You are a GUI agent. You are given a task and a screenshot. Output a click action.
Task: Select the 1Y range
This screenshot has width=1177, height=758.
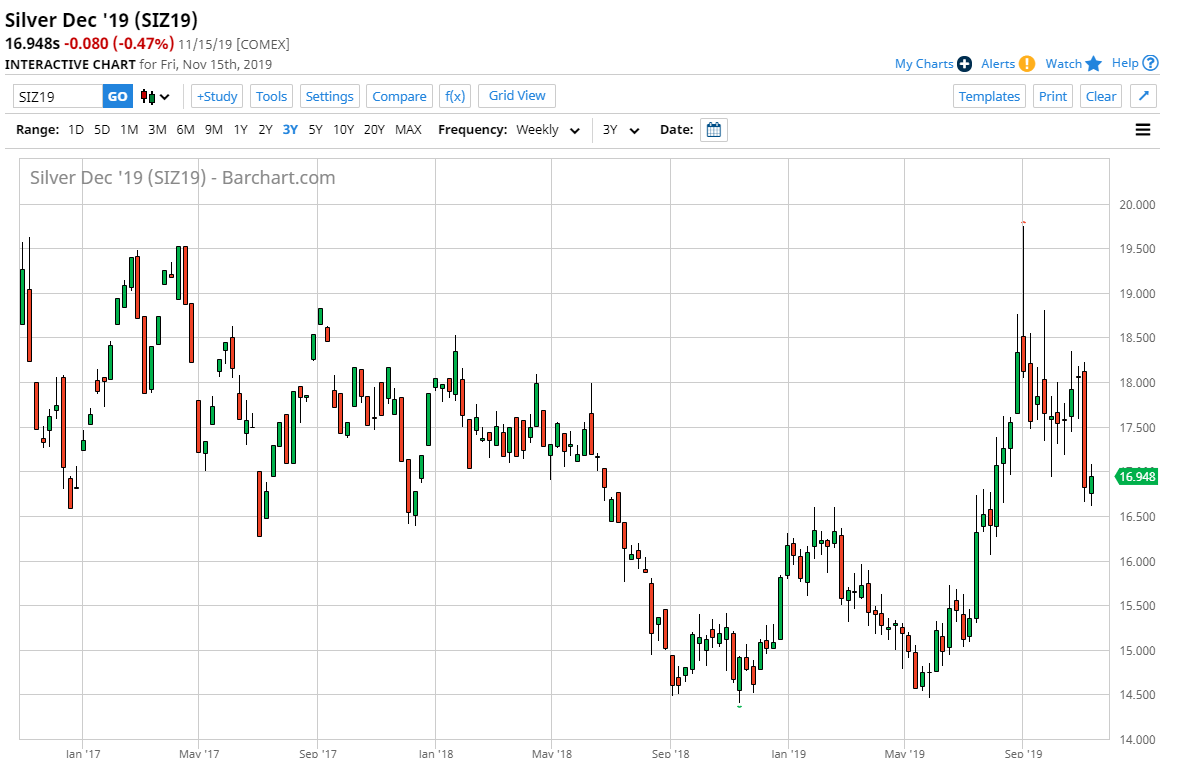[240, 130]
